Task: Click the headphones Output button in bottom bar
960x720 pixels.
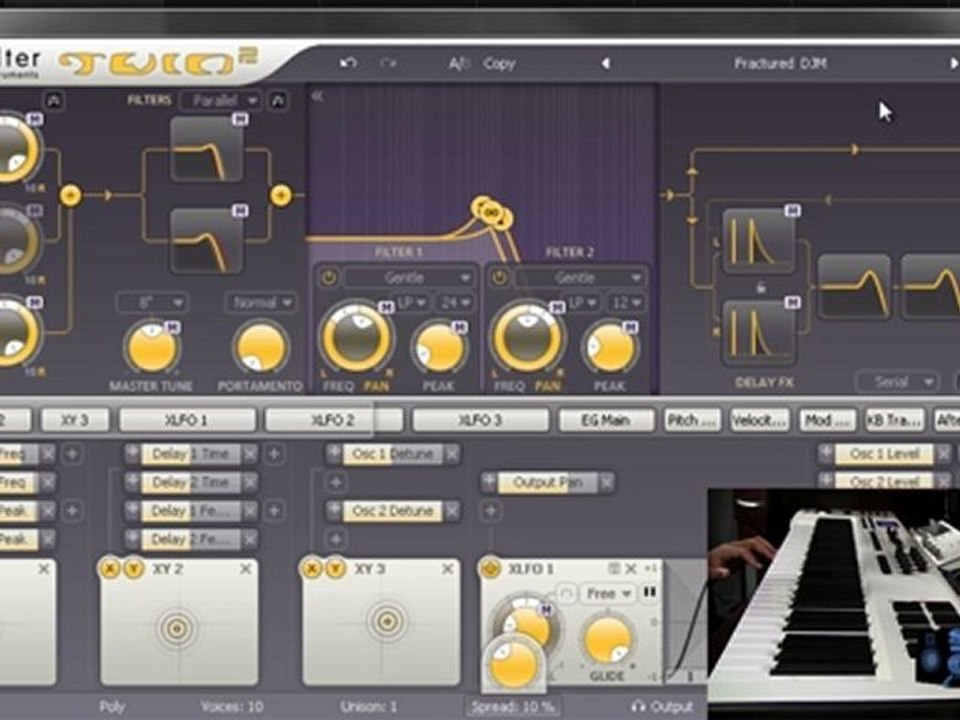Action: (x=662, y=707)
